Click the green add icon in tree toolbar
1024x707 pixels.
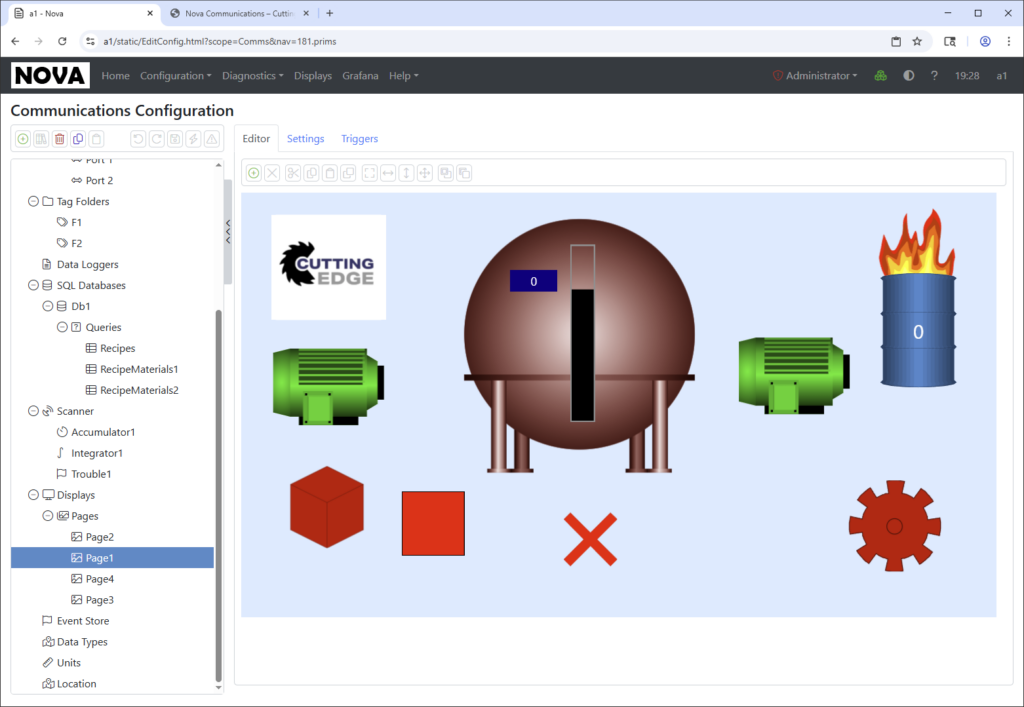coord(23,139)
